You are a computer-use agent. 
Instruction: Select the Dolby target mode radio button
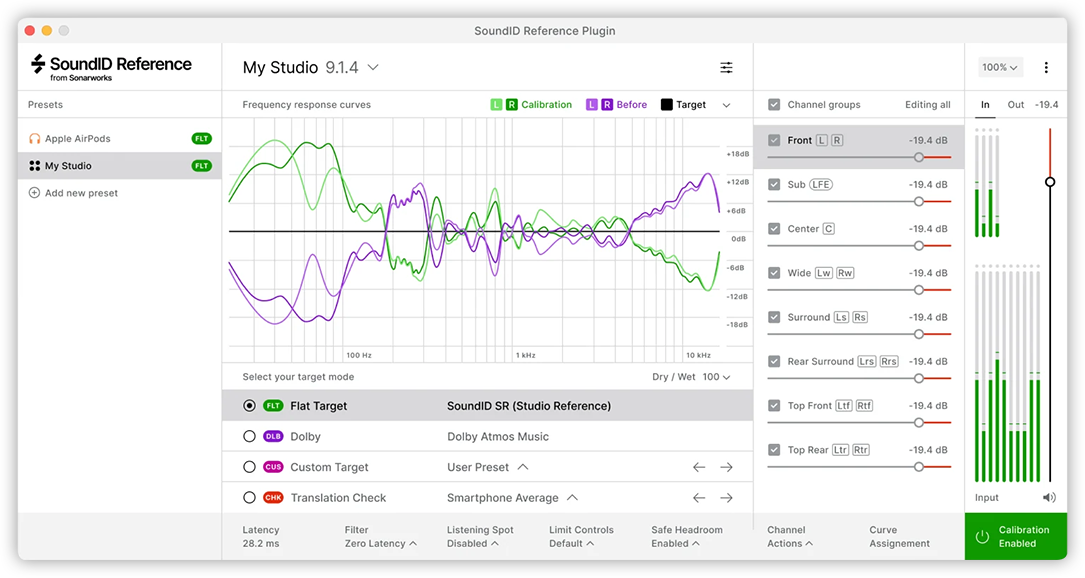[x=250, y=437]
